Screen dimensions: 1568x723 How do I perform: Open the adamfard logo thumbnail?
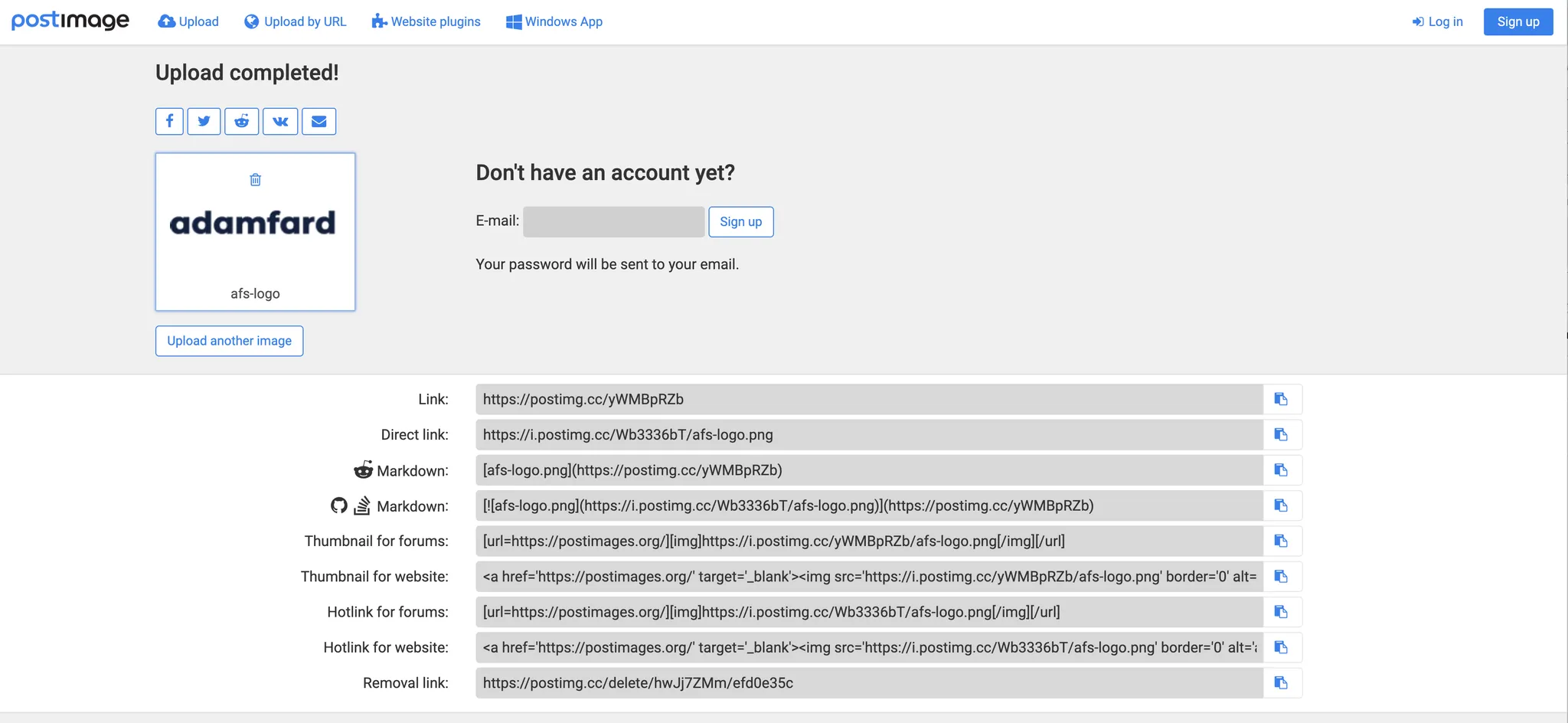point(253,223)
